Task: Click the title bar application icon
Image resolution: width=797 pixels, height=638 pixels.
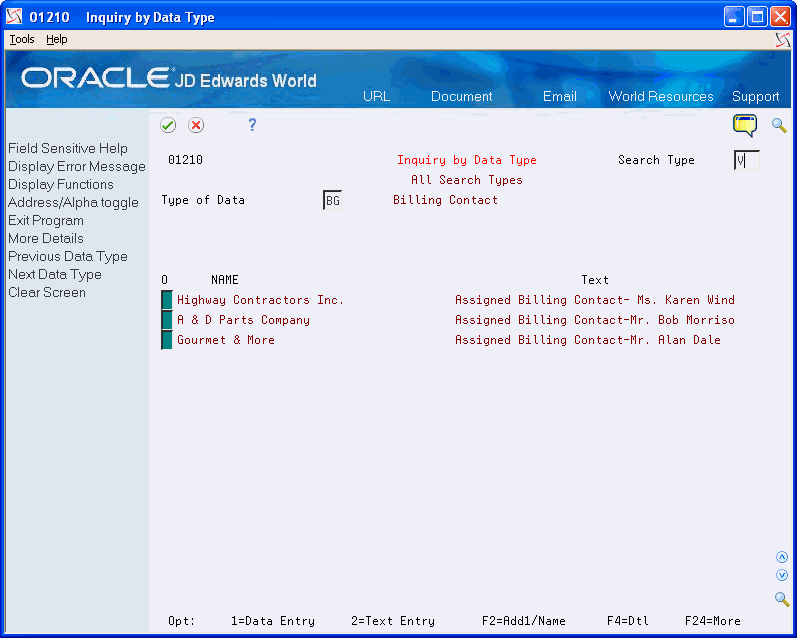Action: pyautogui.click(x=14, y=17)
